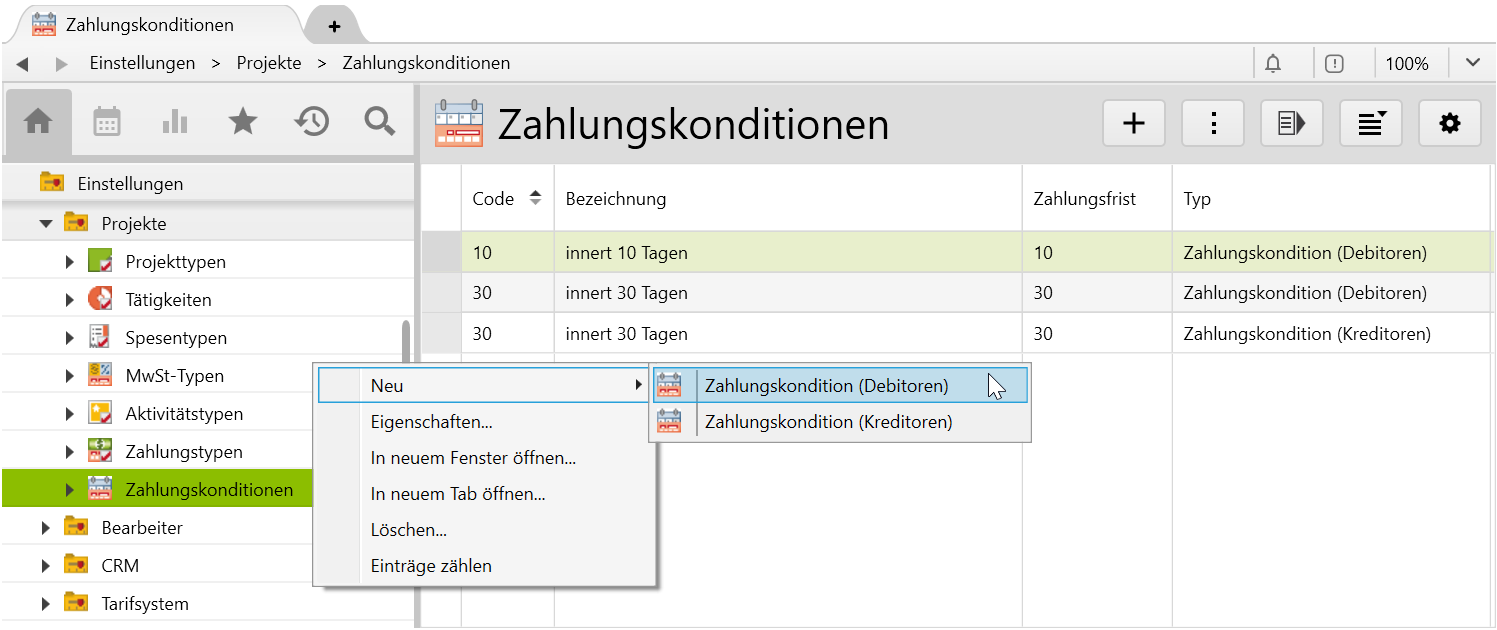Image resolution: width=1497 pixels, height=630 pixels.
Task: Open the calendar view icon
Action: tap(107, 122)
